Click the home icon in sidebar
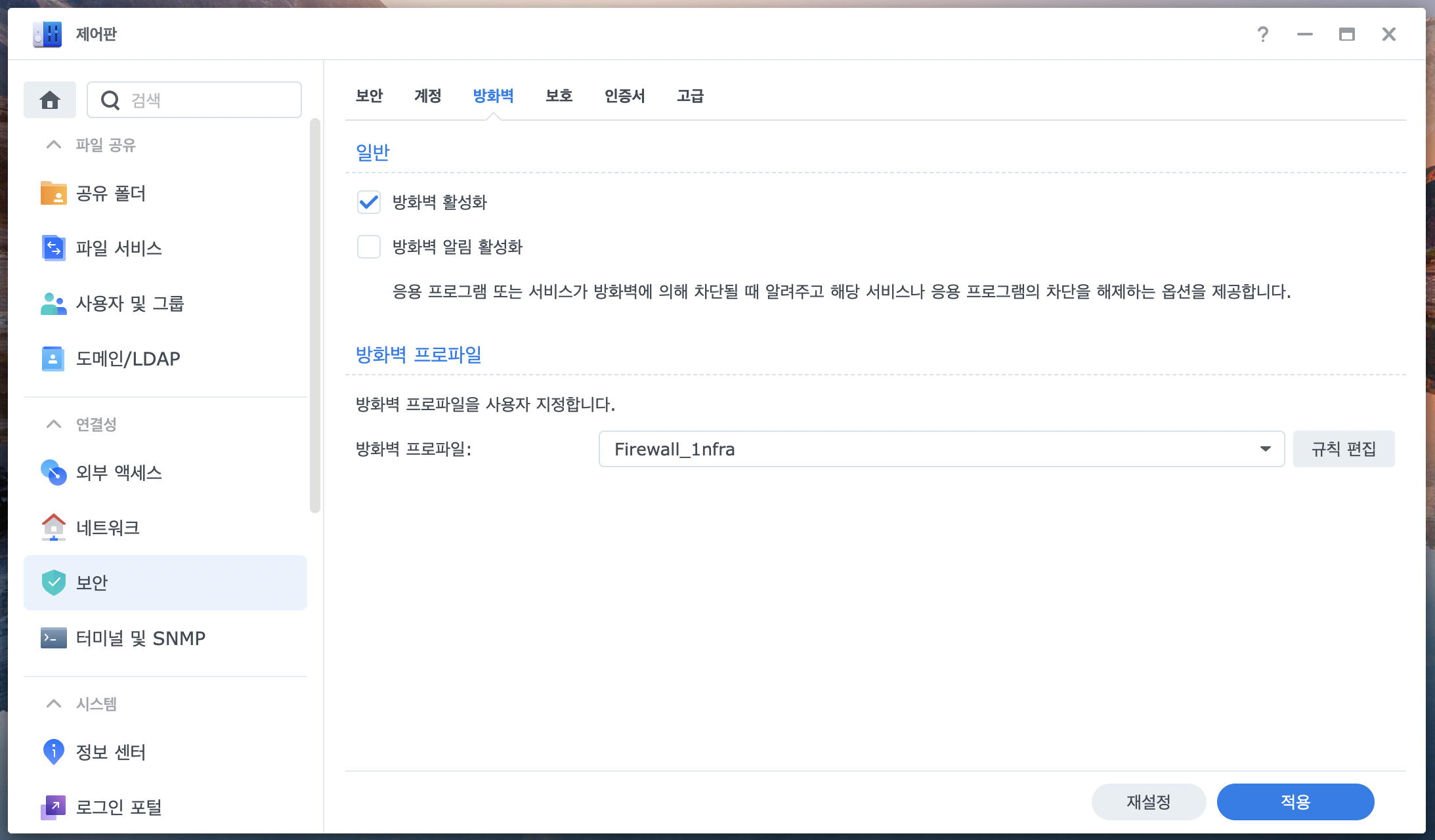 click(x=50, y=100)
